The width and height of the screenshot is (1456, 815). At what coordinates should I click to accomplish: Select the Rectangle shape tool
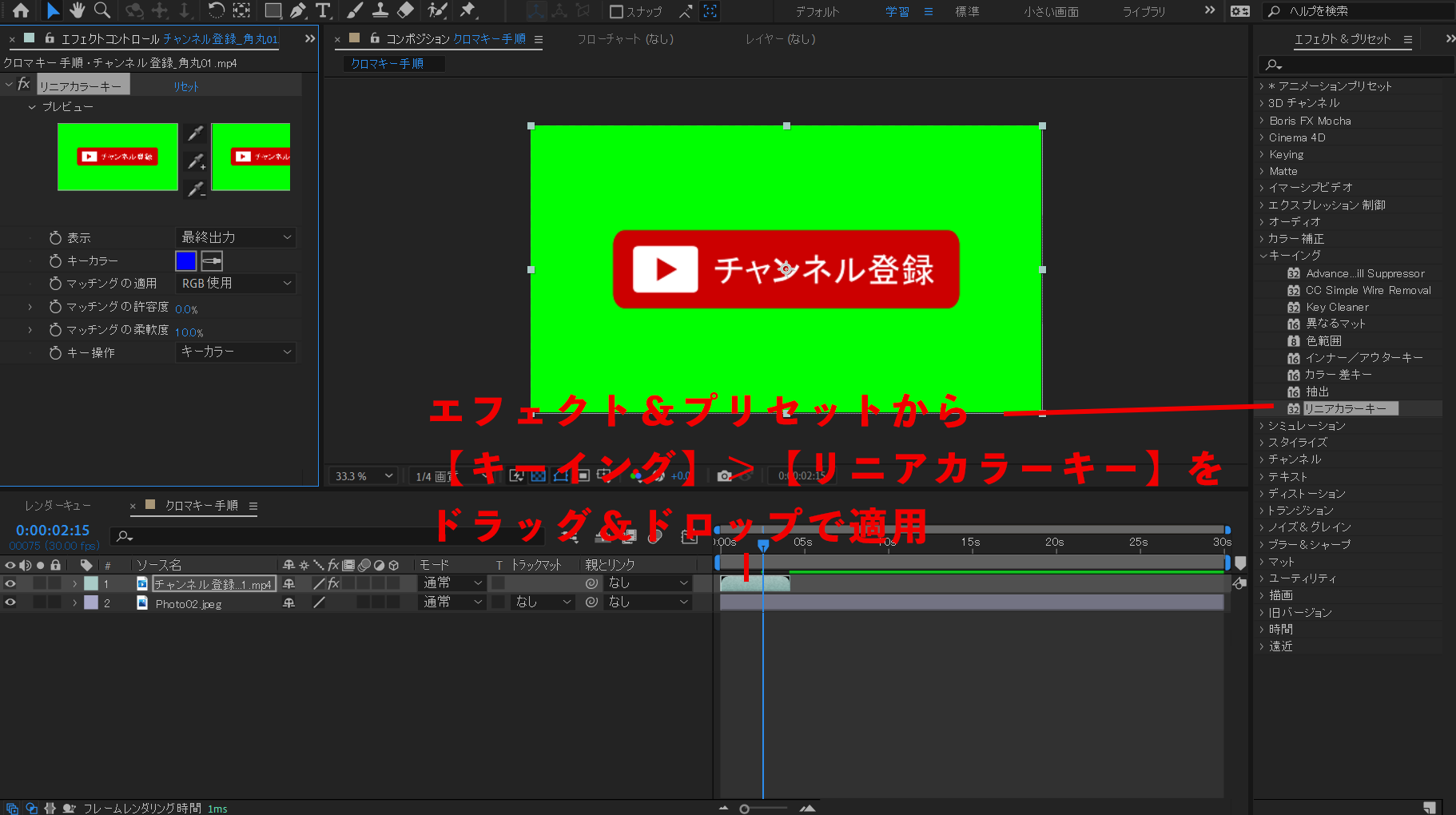pyautogui.click(x=273, y=10)
